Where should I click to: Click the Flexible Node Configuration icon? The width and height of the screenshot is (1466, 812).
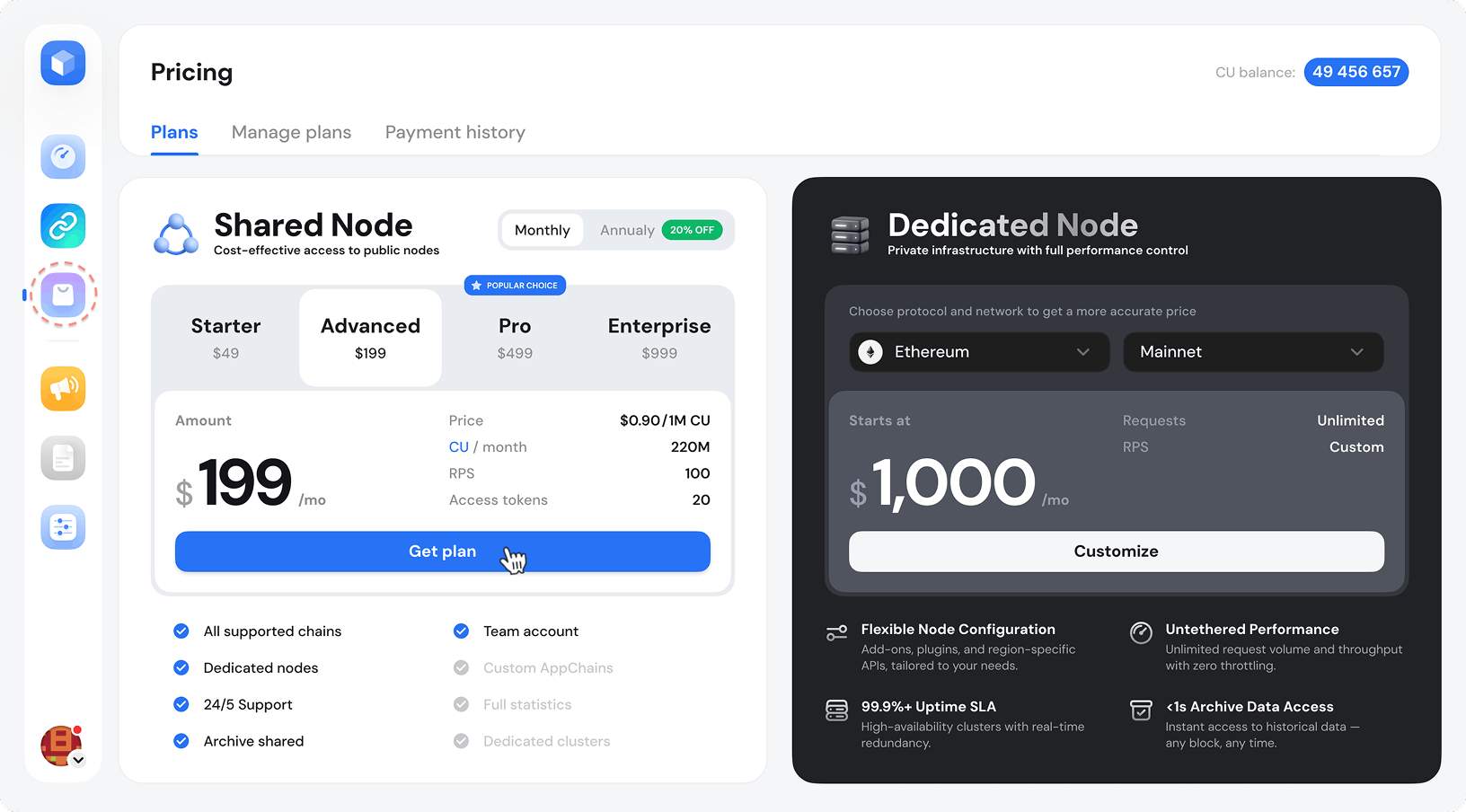836,633
